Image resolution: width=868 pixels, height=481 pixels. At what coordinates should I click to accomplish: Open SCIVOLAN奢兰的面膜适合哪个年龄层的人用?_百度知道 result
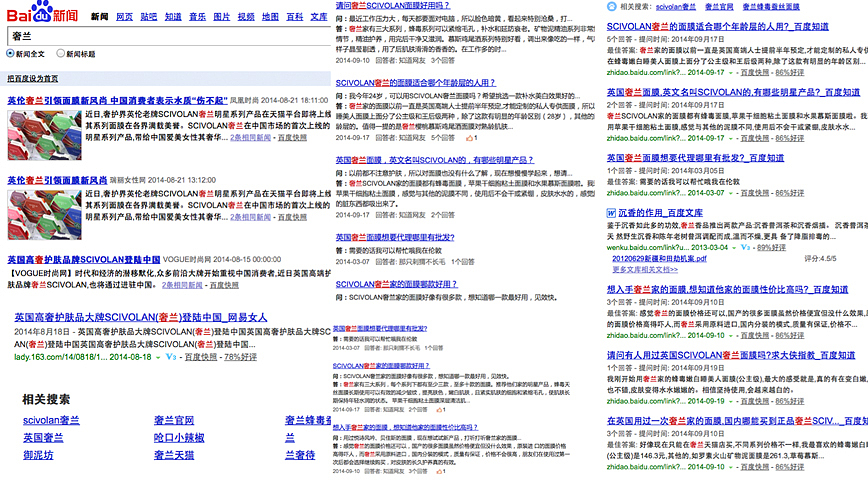pos(717,27)
